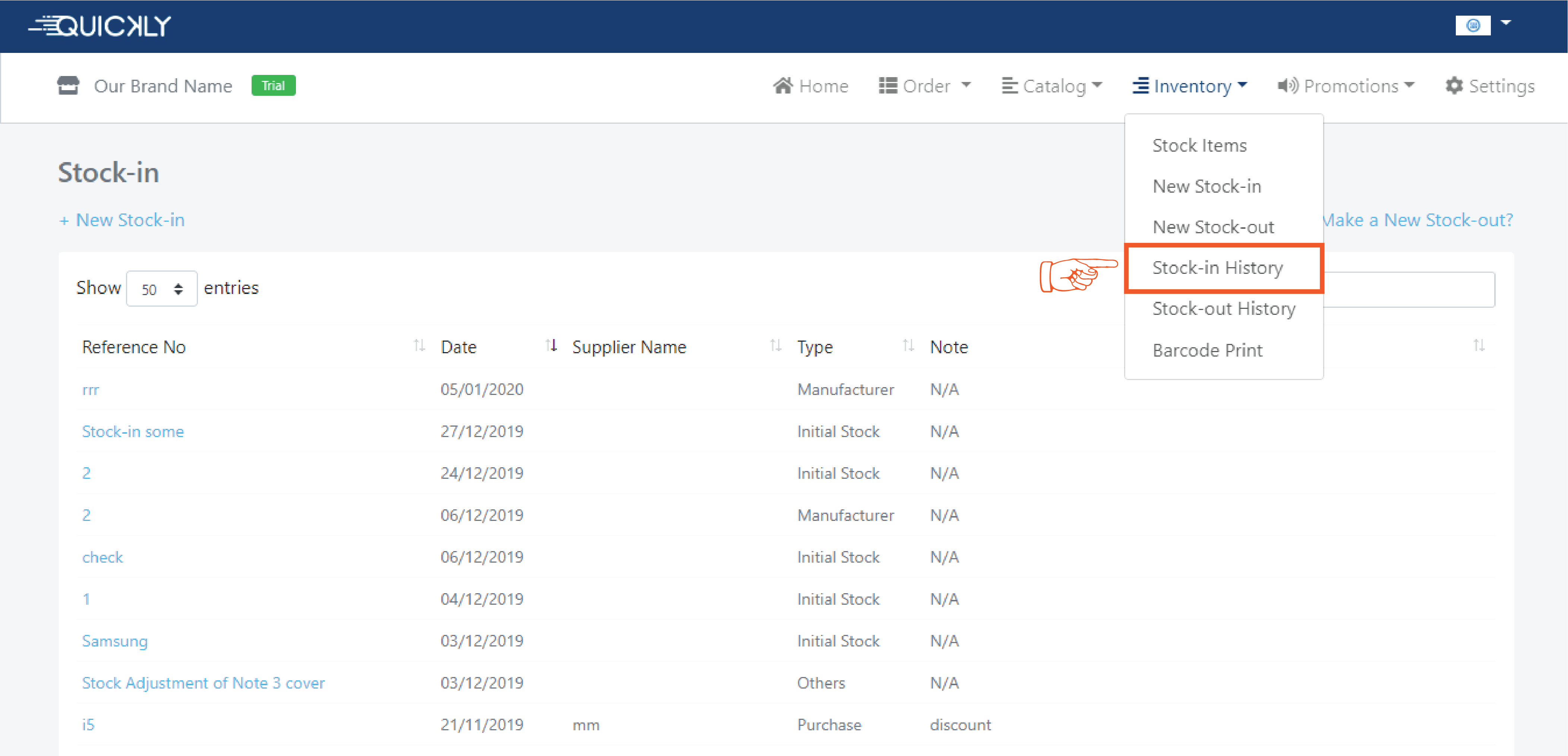Viewport: 1568px width, 756px height.
Task: Sort by Supplier Name column arrows
Action: coord(775,346)
